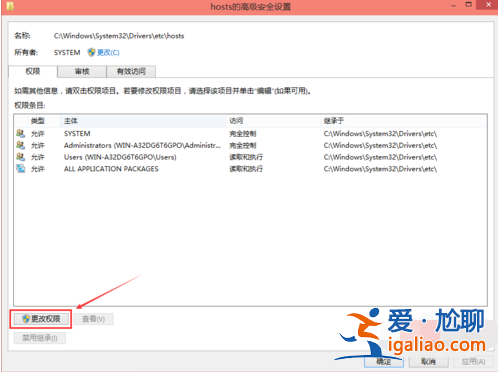Click the SYSTEM owner name text

click(x=67, y=53)
